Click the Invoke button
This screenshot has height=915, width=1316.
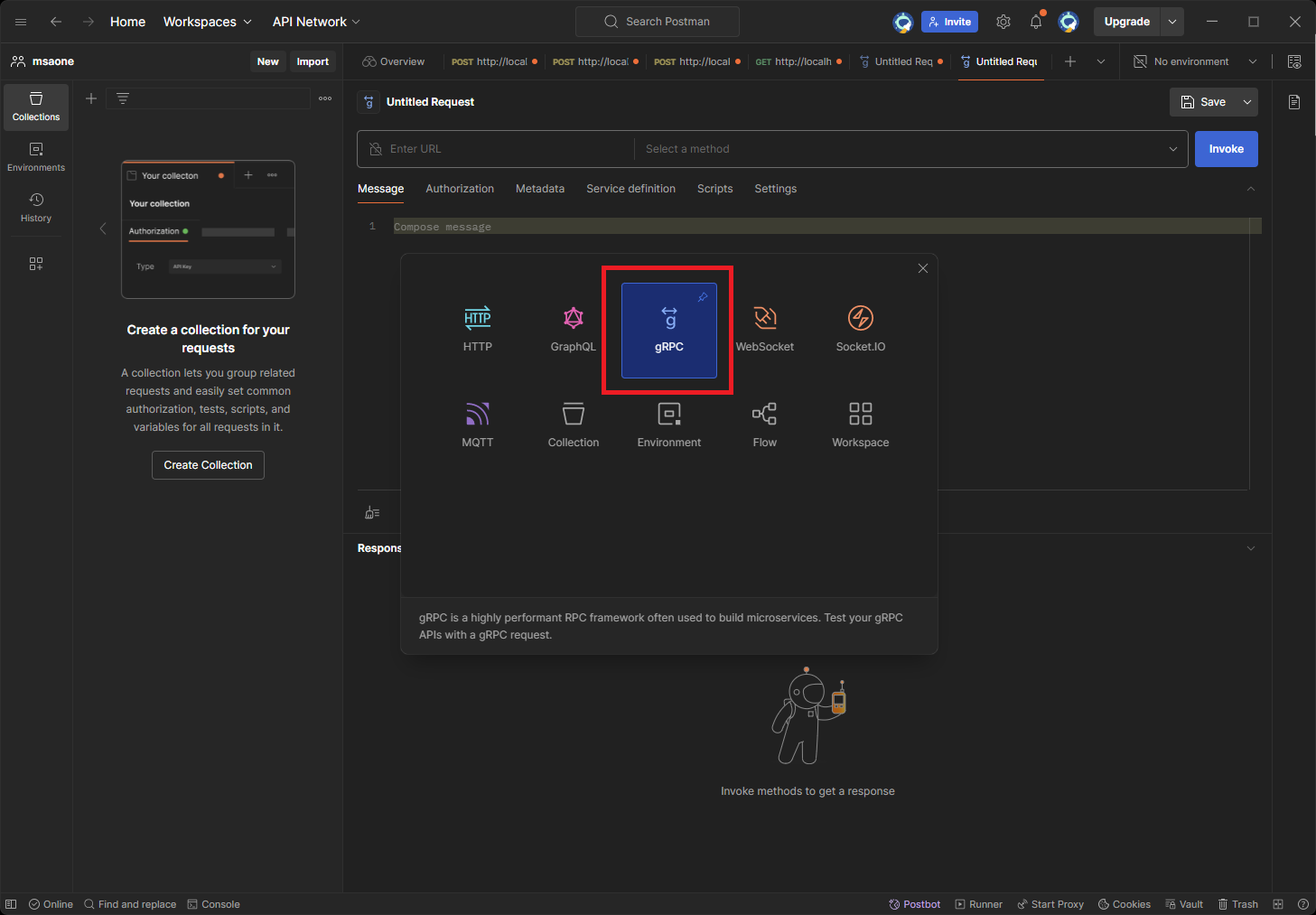tap(1227, 149)
